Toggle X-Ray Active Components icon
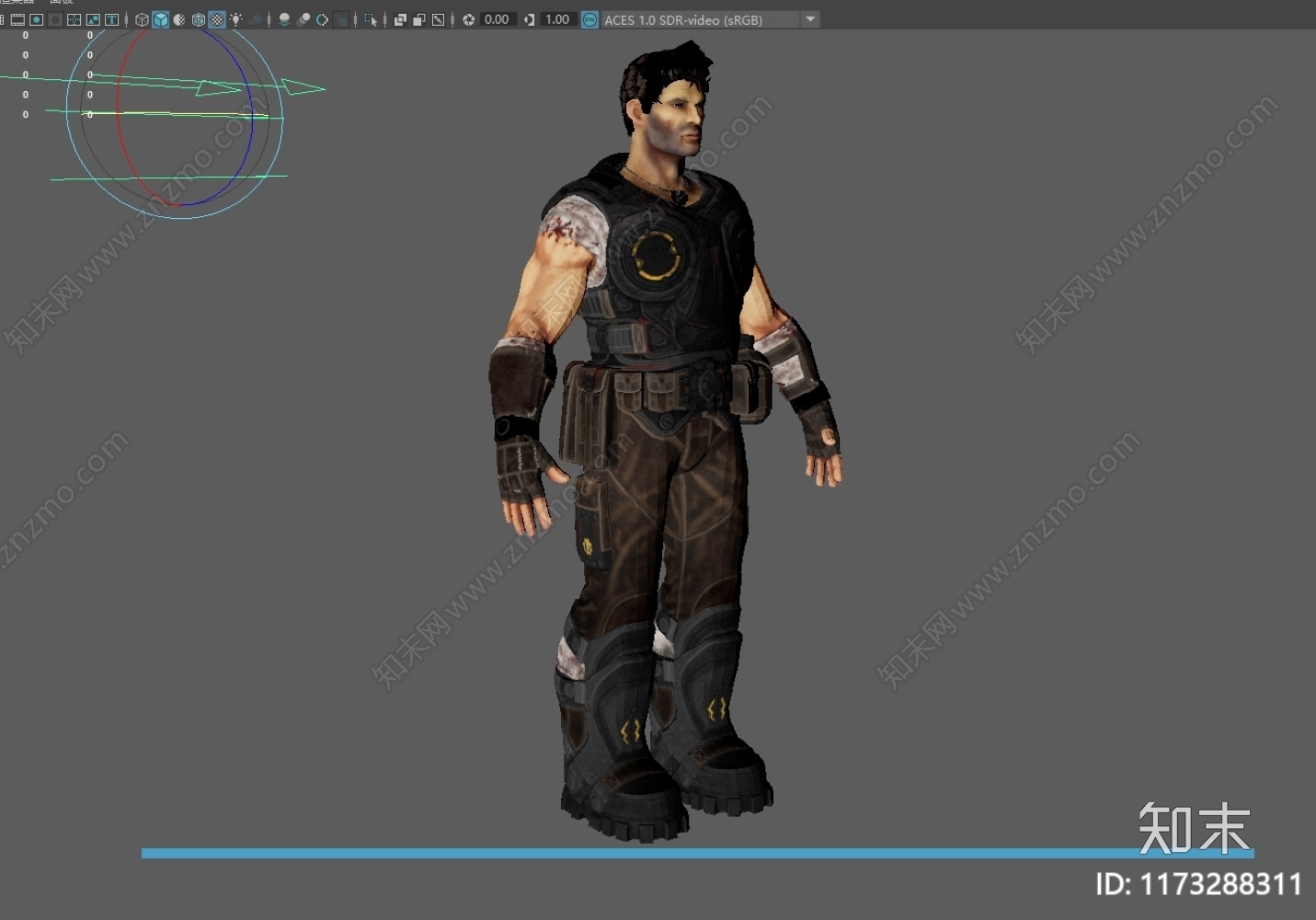1316x920 pixels. pyautogui.click(x=419, y=19)
